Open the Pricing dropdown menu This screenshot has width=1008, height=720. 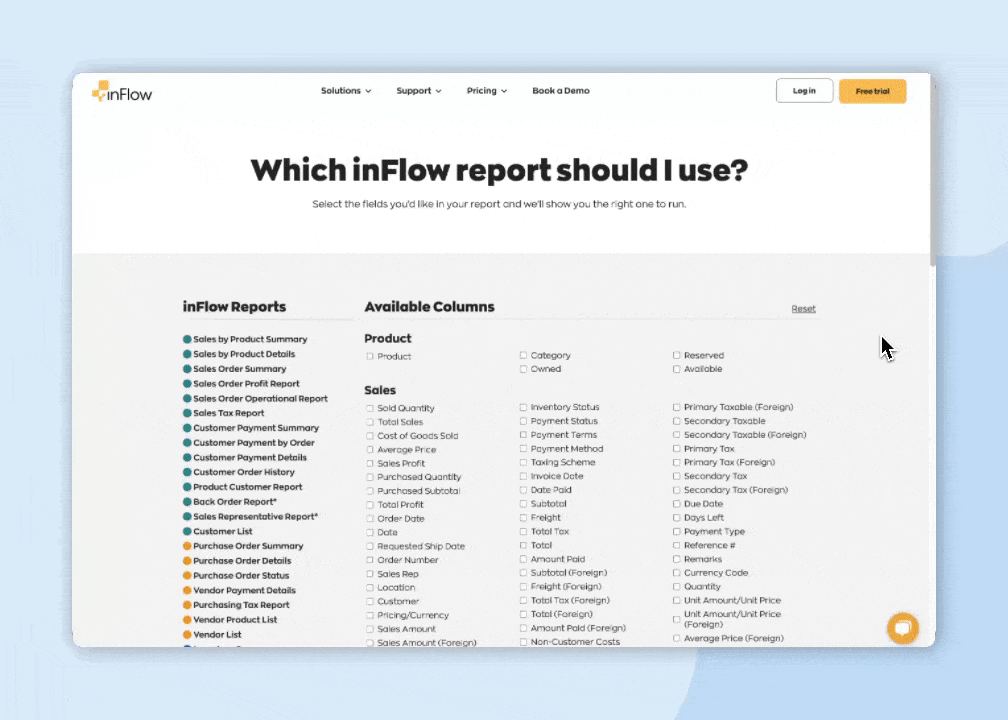(x=486, y=90)
